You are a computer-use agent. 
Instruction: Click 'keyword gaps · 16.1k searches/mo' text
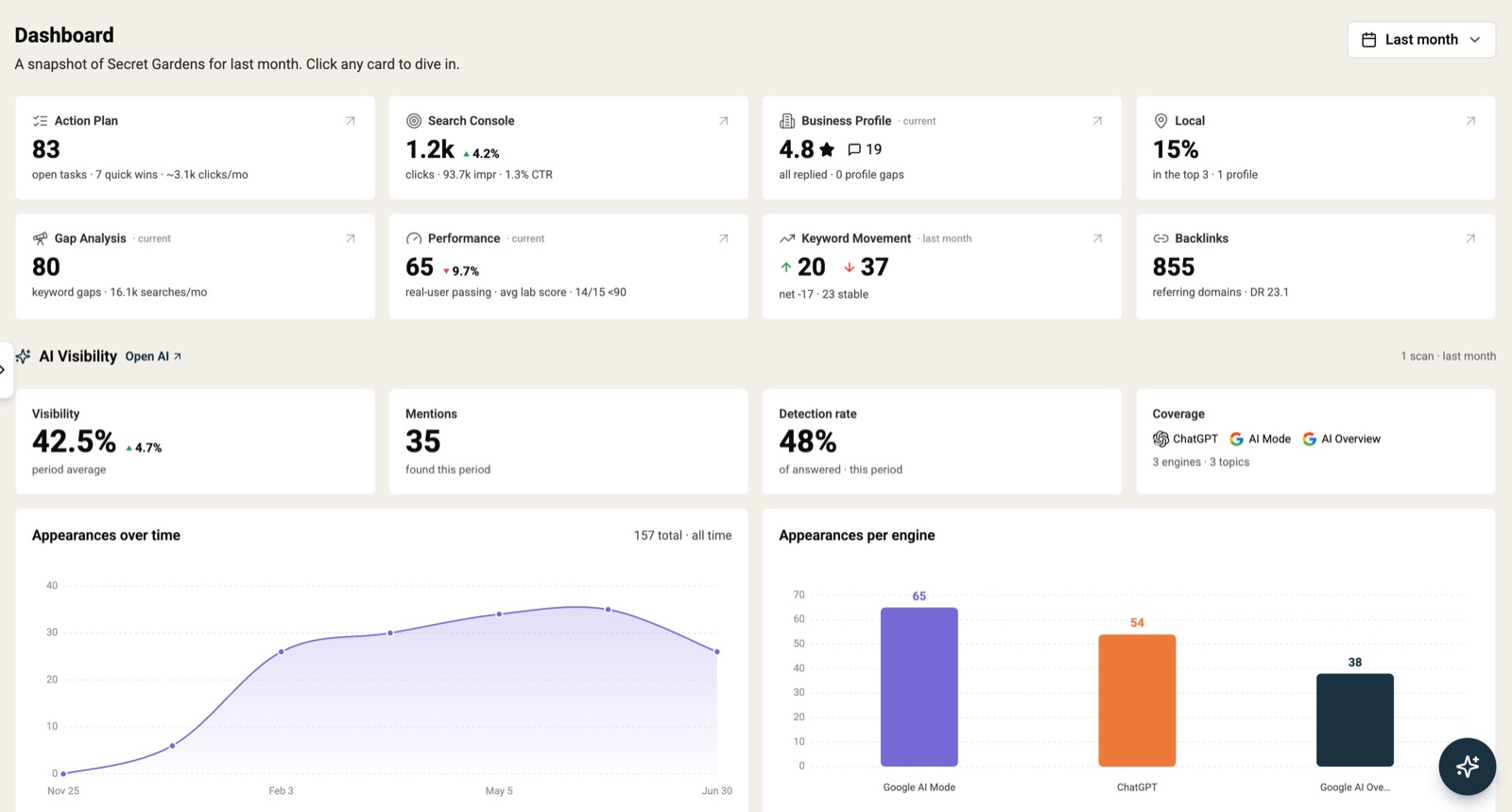[119, 292]
